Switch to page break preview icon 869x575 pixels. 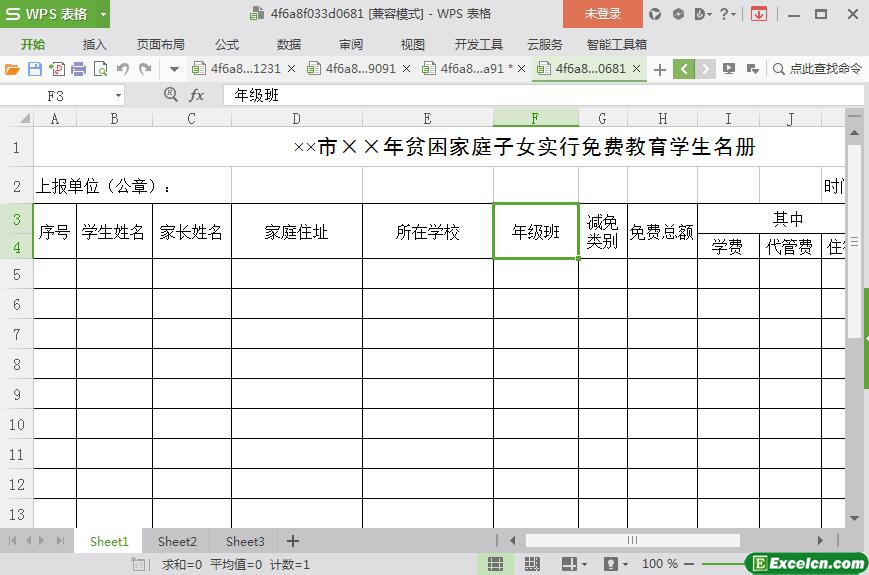point(532,564)
